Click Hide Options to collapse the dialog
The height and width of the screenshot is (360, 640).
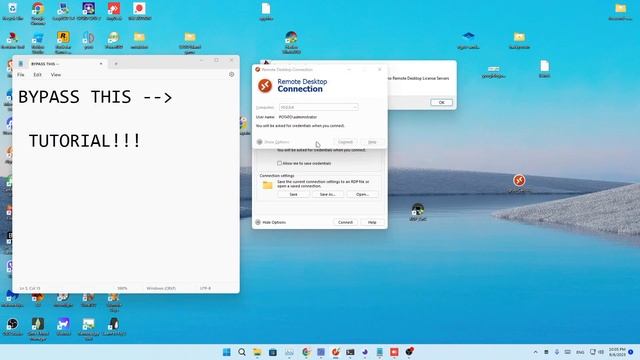(271, 222)
